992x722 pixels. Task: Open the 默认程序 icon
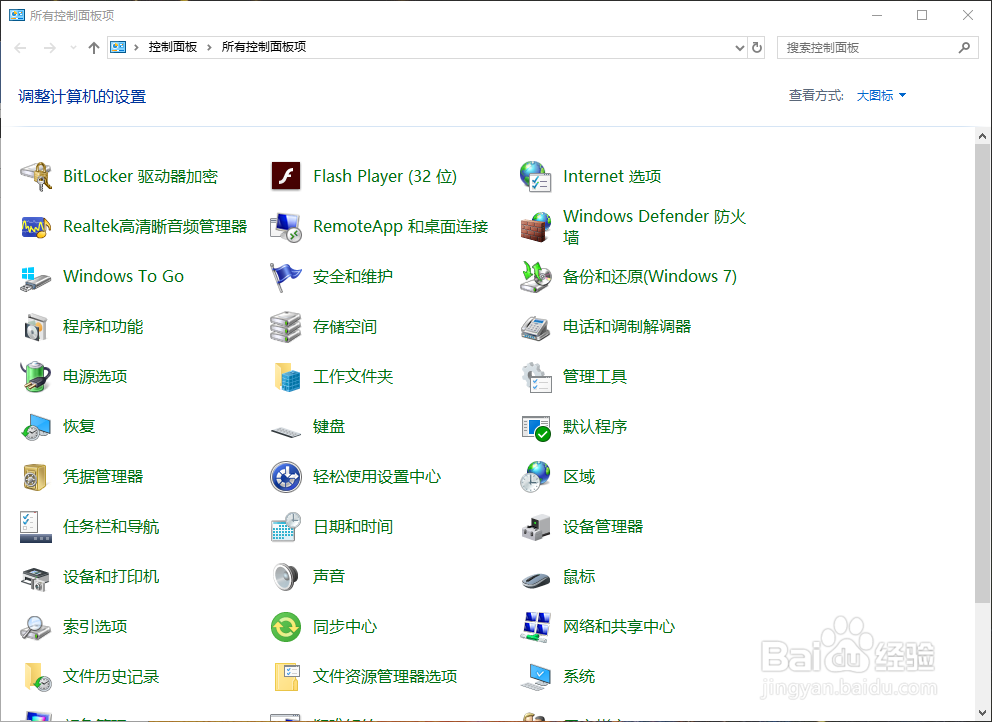click(x=536, y=428)
